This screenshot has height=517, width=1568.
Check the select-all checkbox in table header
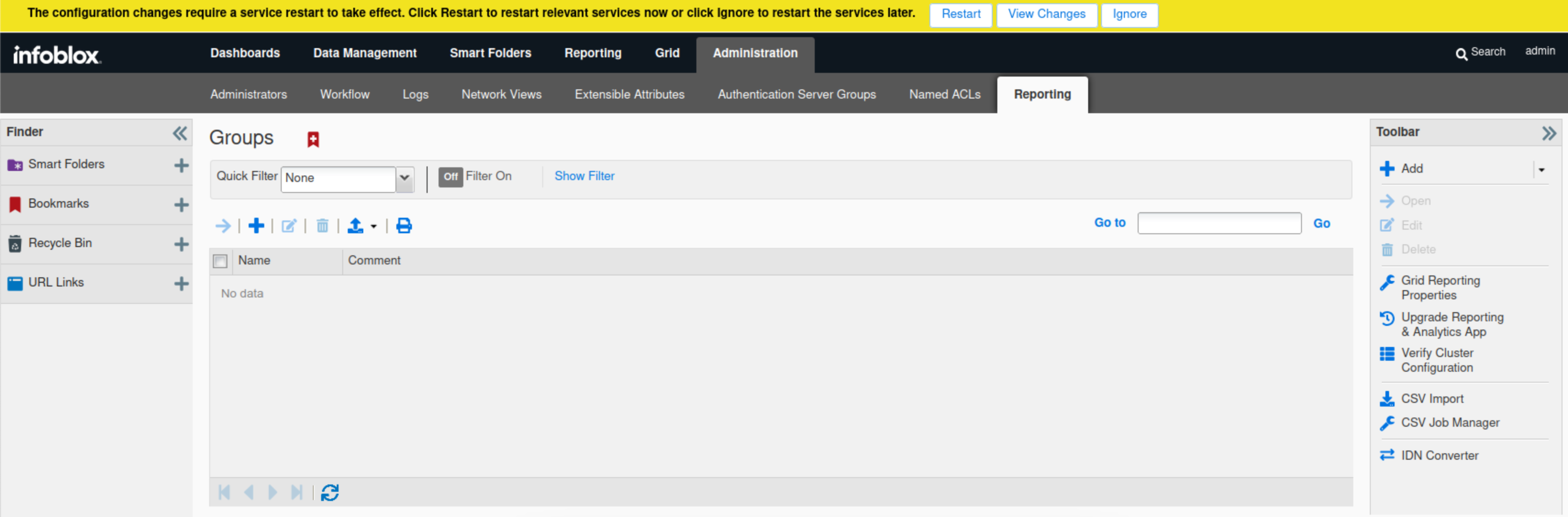pyautogui.click(x=220, y=261)
